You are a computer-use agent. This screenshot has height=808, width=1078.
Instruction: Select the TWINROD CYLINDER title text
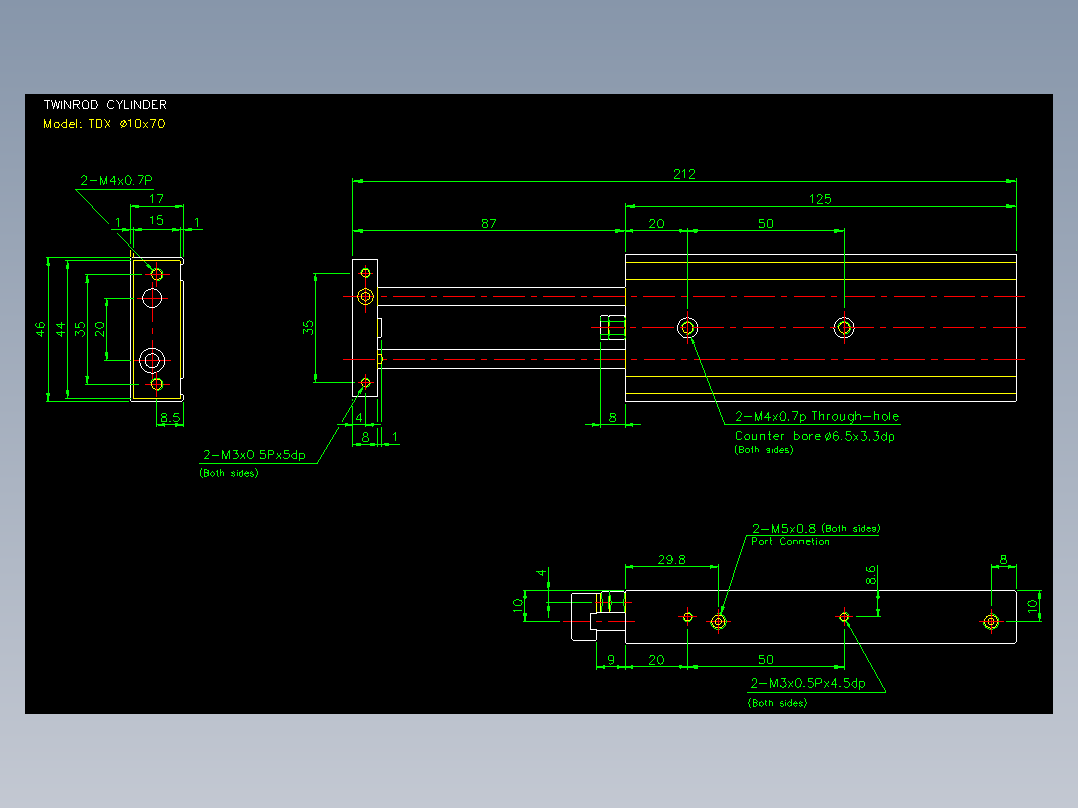coord(105,105)
